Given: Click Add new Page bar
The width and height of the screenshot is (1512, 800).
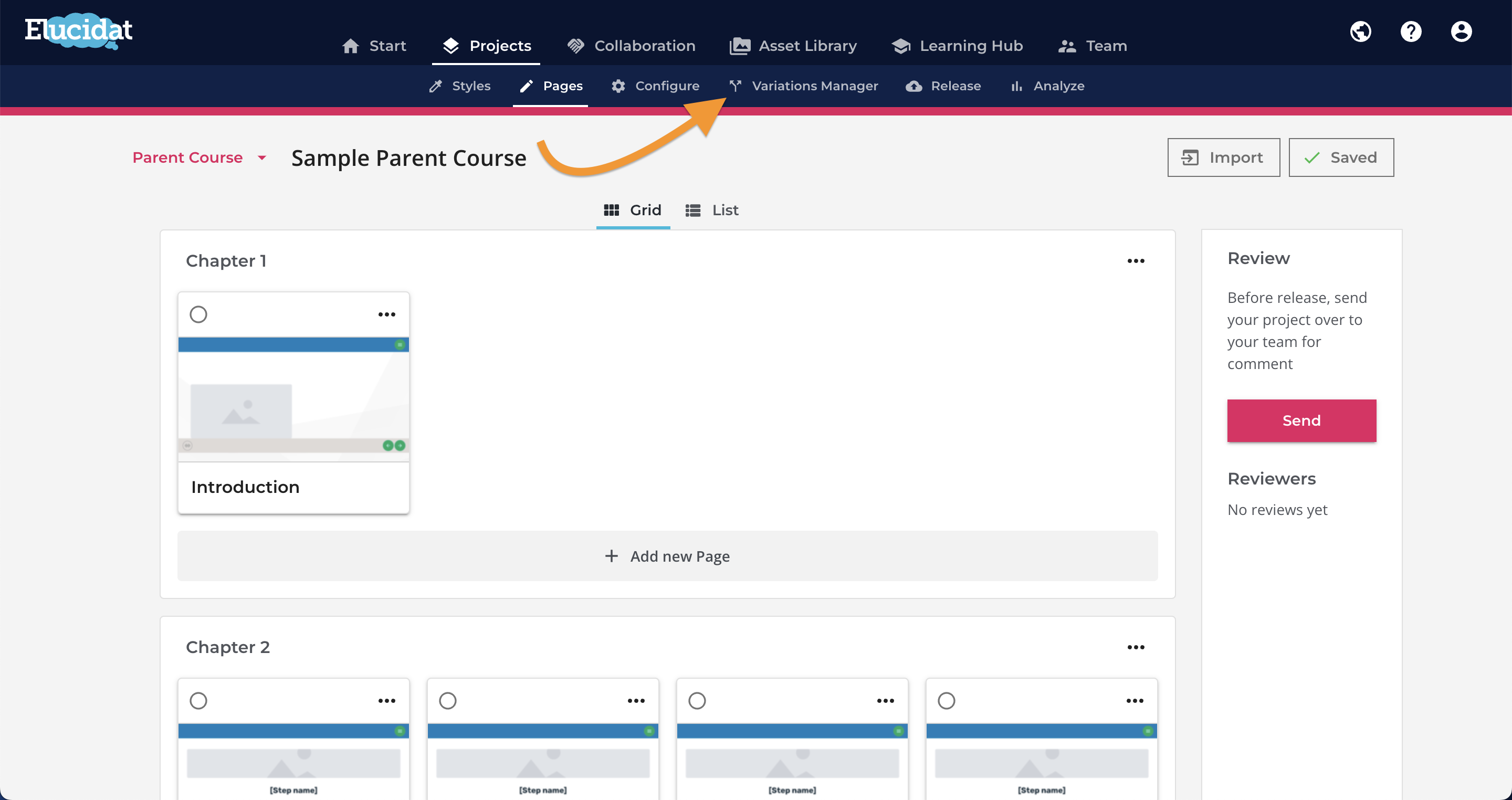Looking at the screenshot, I should [x=667, y=556].
